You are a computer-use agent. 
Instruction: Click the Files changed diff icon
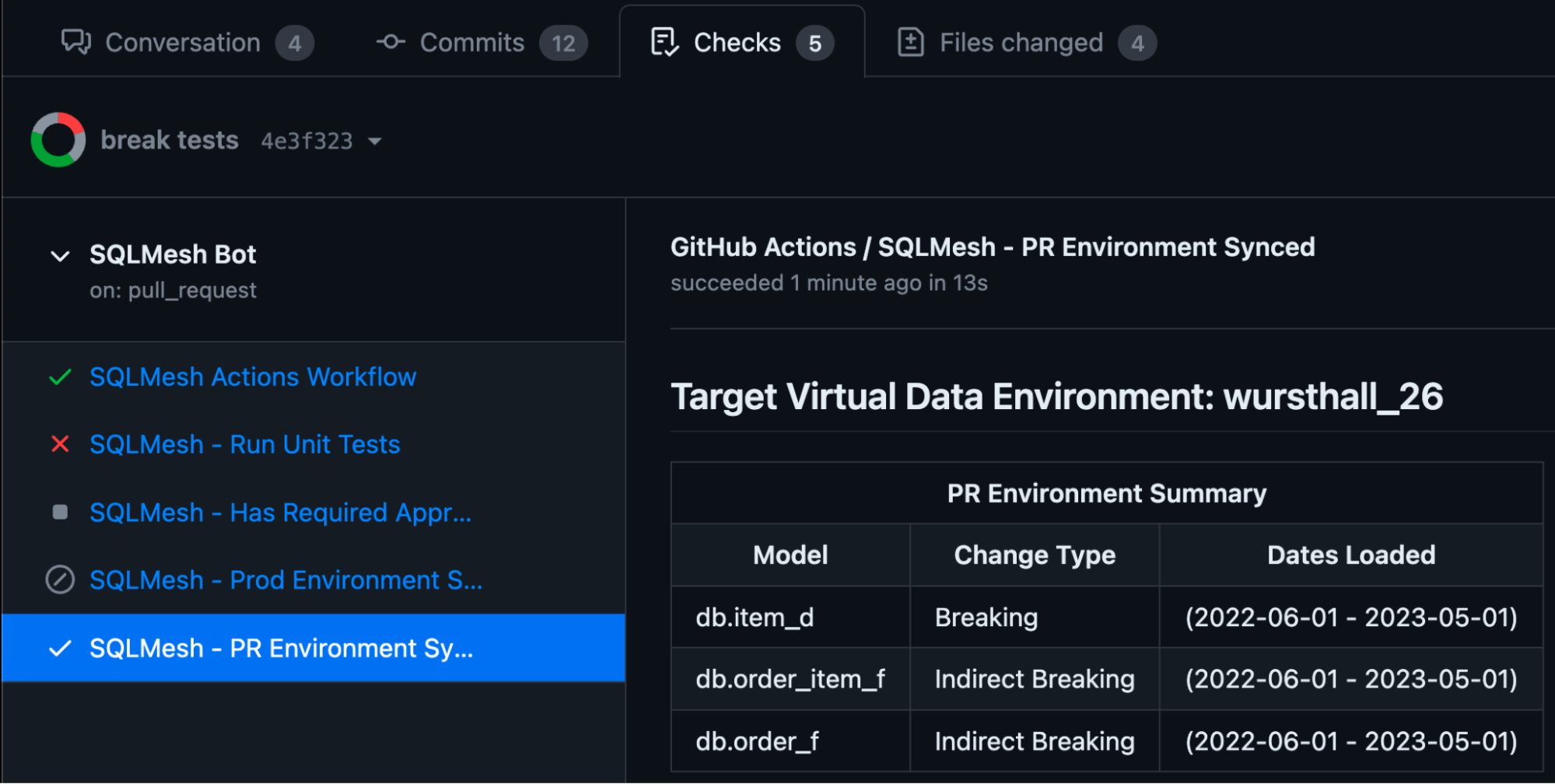click(x=911, y=42)
